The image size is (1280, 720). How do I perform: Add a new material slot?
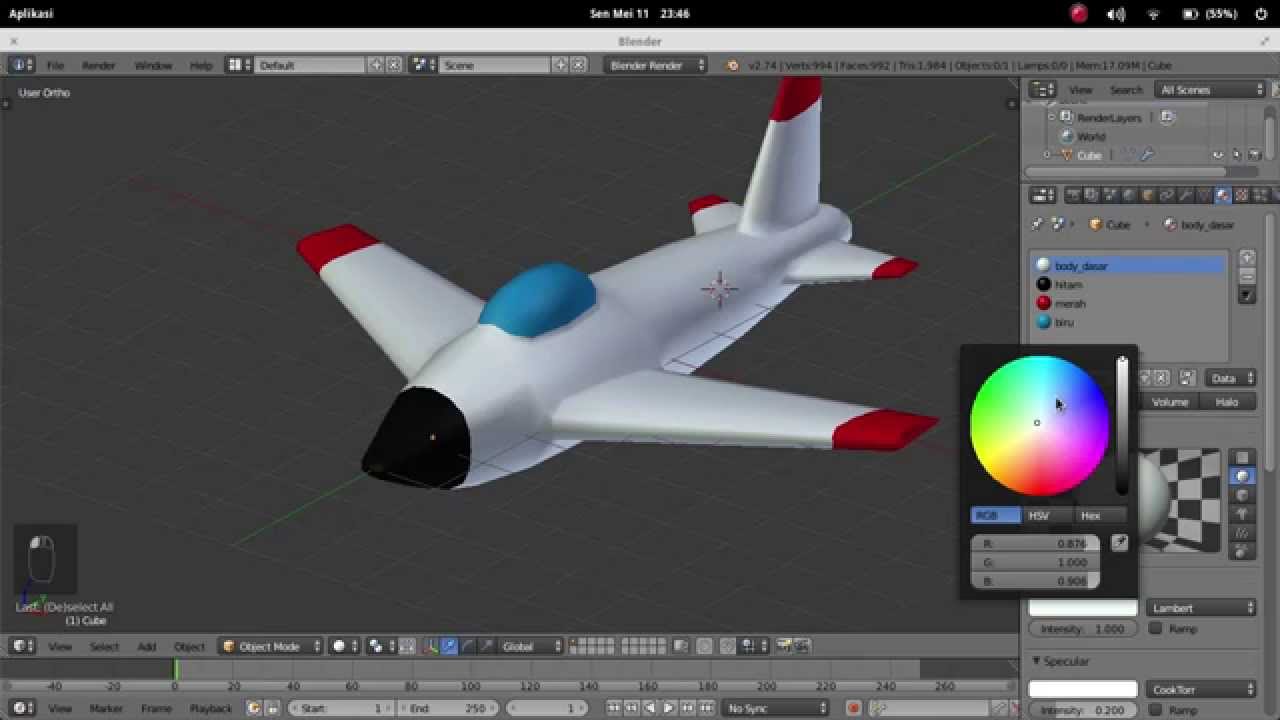[x=1247, y=258]
